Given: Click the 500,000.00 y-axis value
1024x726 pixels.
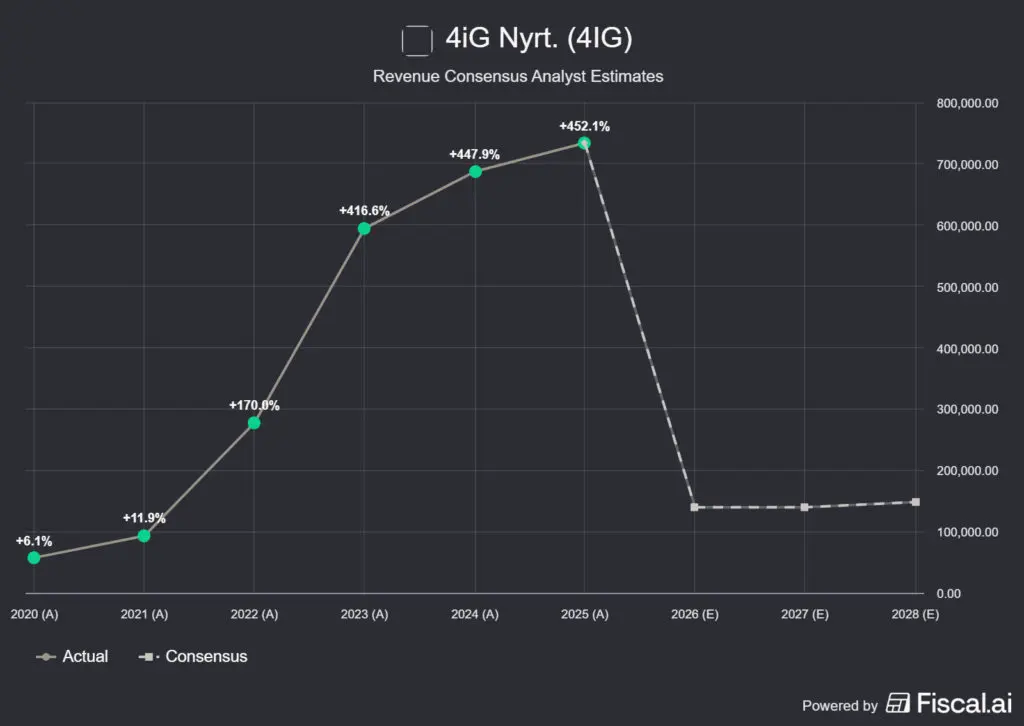Looking at the screenshot, I should (967, 287).
